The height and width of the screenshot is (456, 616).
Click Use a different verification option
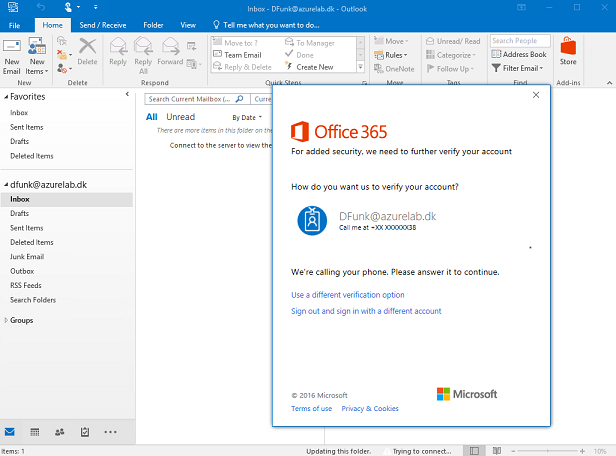348,295
